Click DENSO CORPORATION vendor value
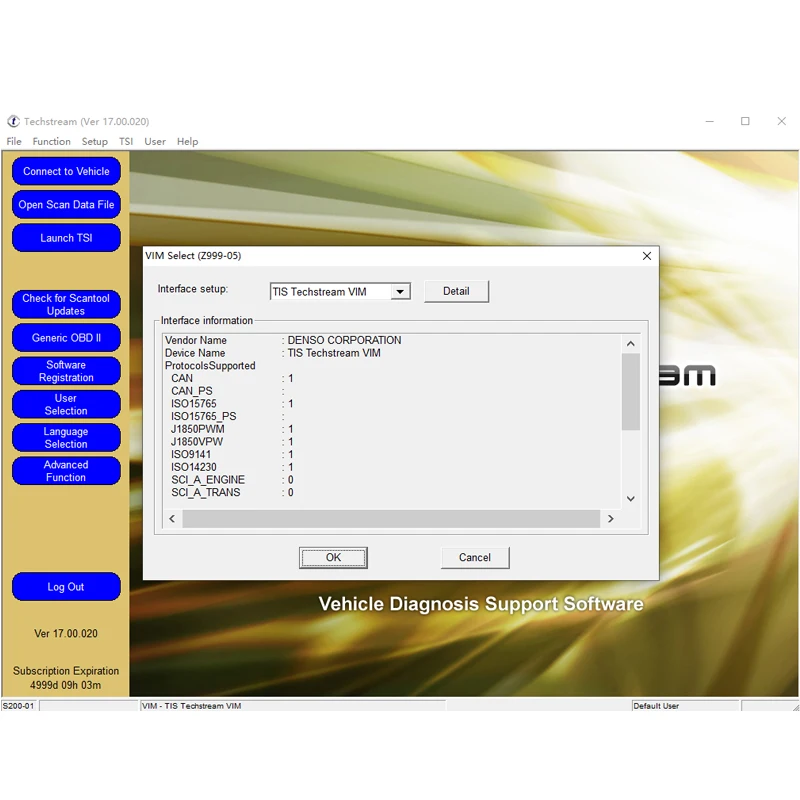 [x=344, y=340]
